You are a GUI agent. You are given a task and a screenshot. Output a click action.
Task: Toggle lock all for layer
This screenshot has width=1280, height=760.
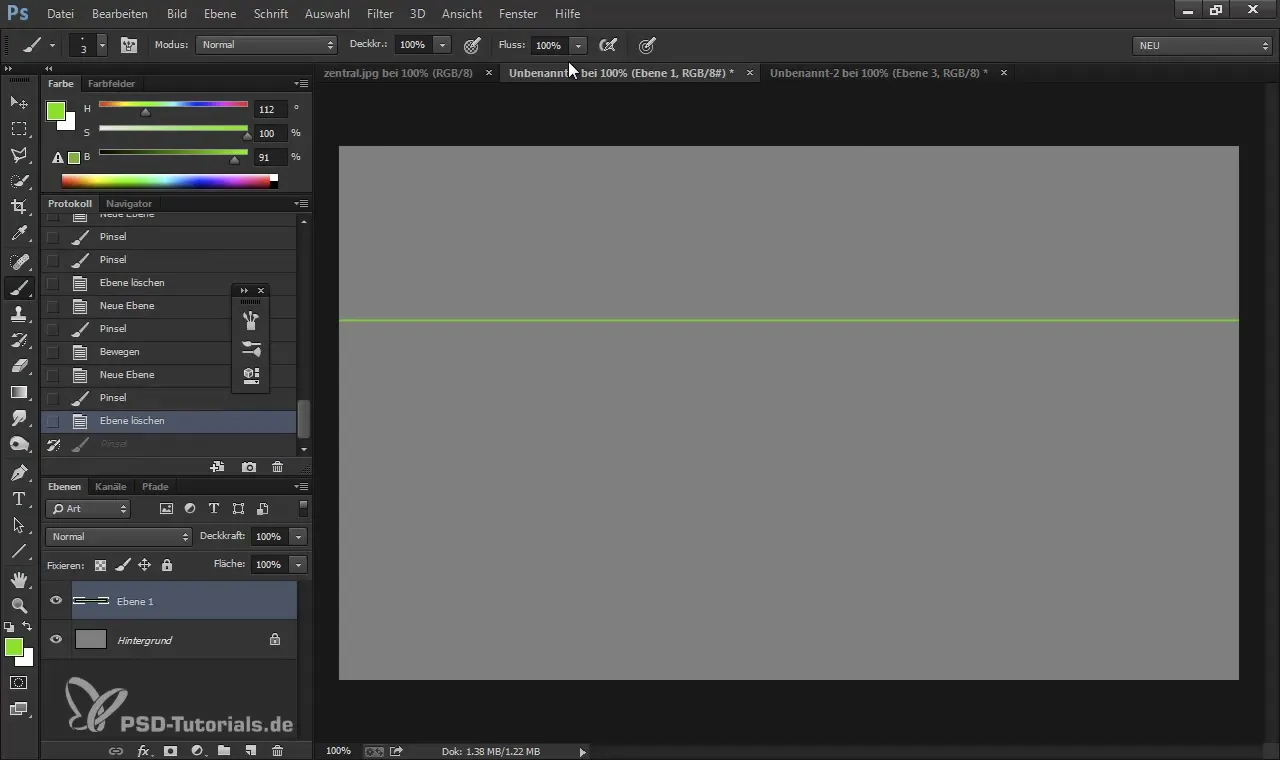pyautogui.click(x=167, y=565)
